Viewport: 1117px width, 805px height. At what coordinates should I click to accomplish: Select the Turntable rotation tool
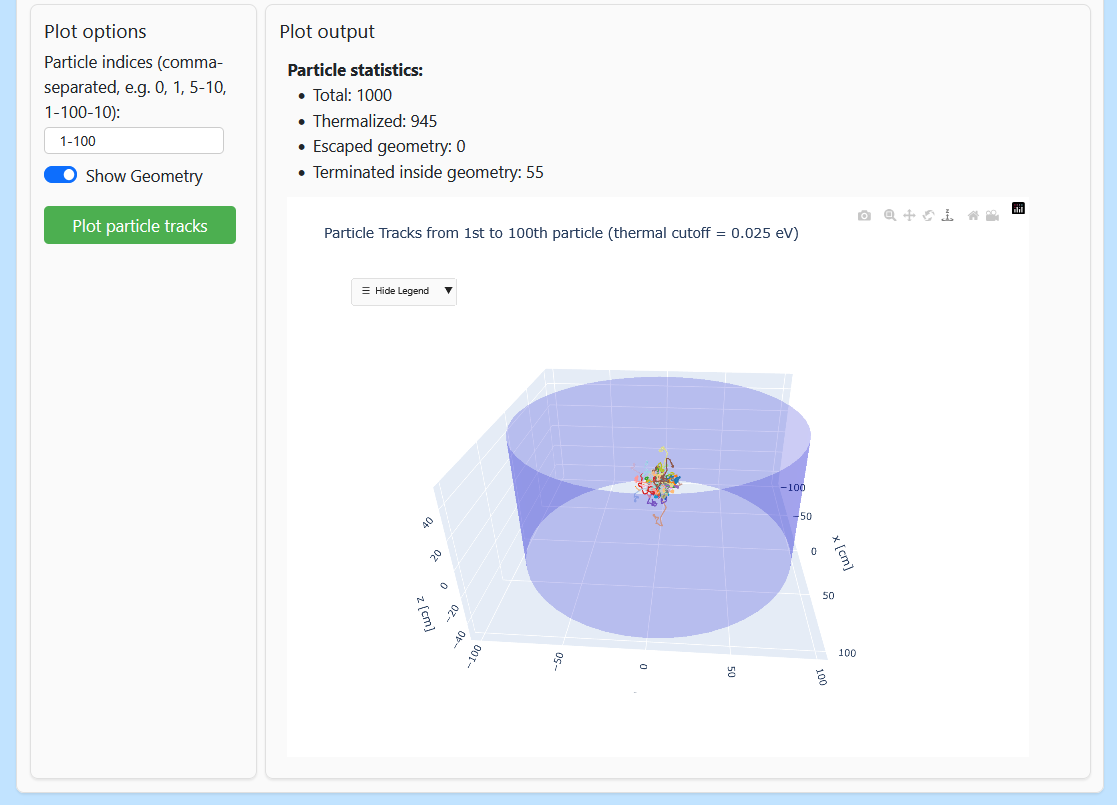click(947, 215)
